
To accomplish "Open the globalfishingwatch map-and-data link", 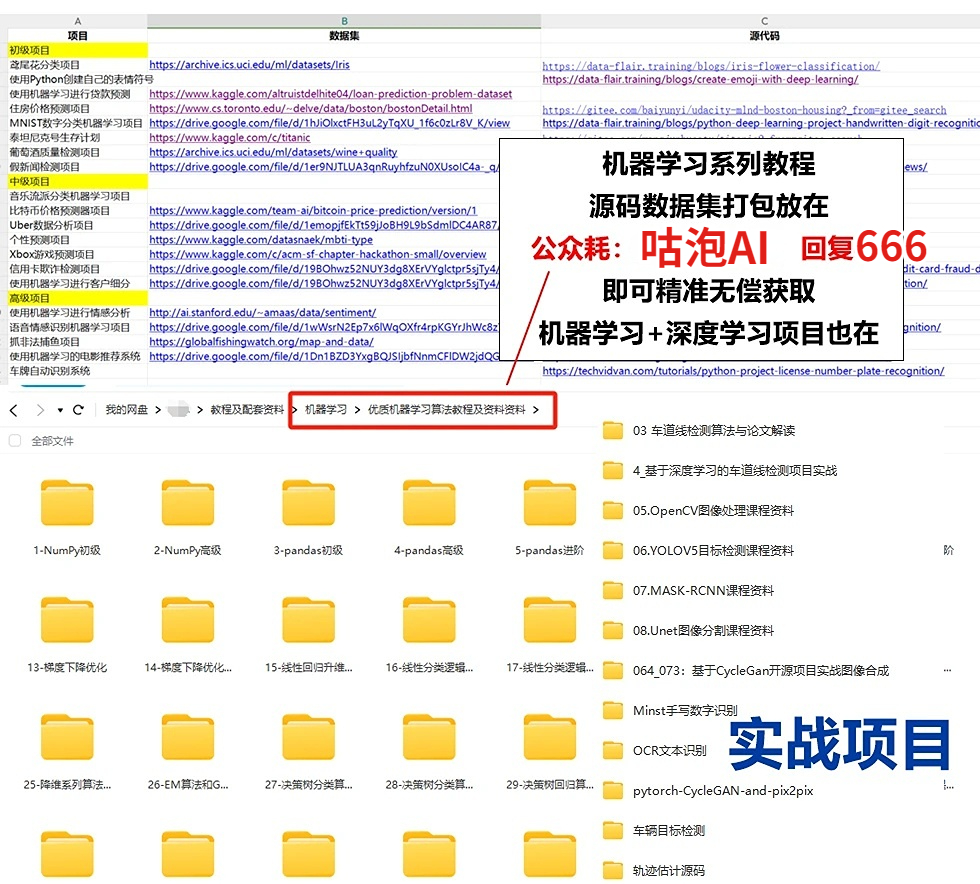I will (x=261, y=342).
